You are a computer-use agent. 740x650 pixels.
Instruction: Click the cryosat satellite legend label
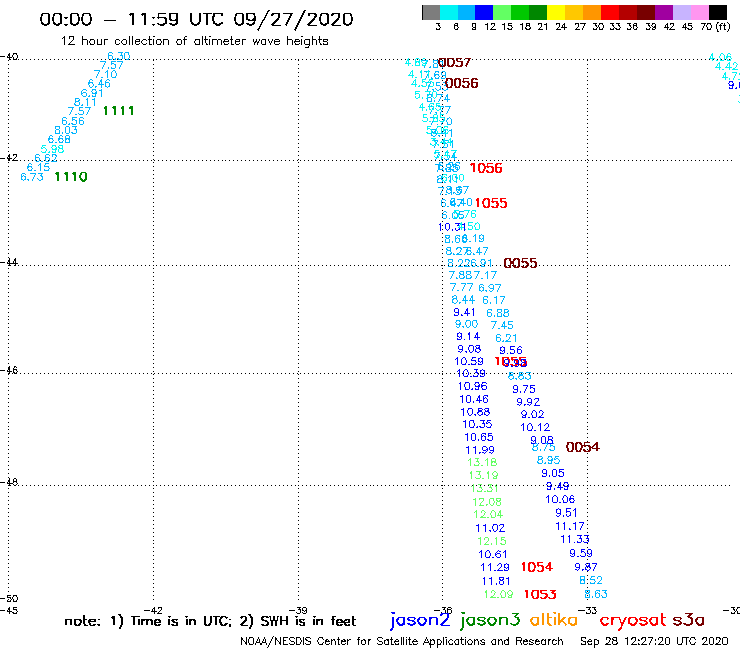pyautogui.click(x=633, y=621)
